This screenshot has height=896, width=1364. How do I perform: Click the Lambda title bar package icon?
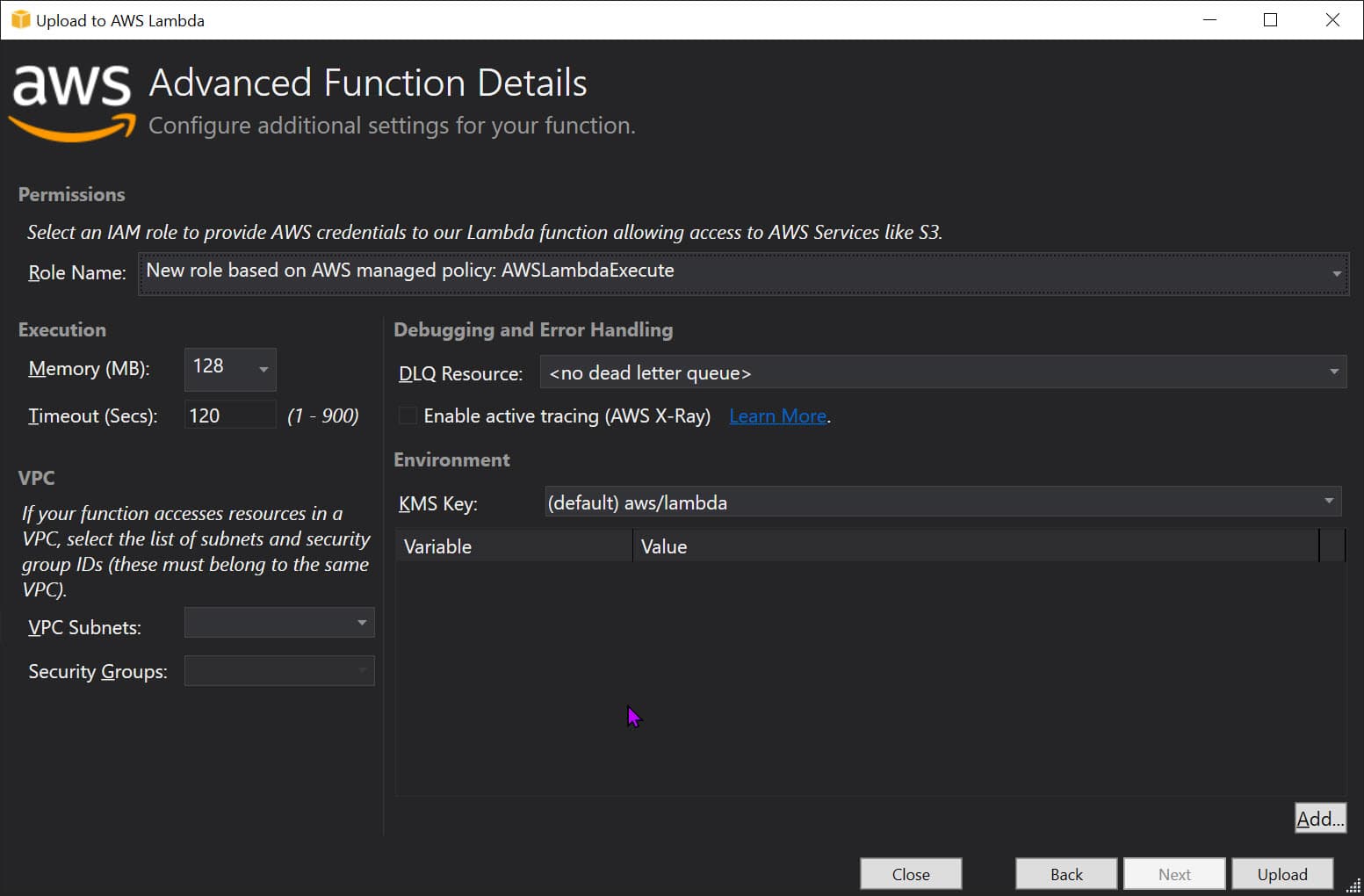20,19
